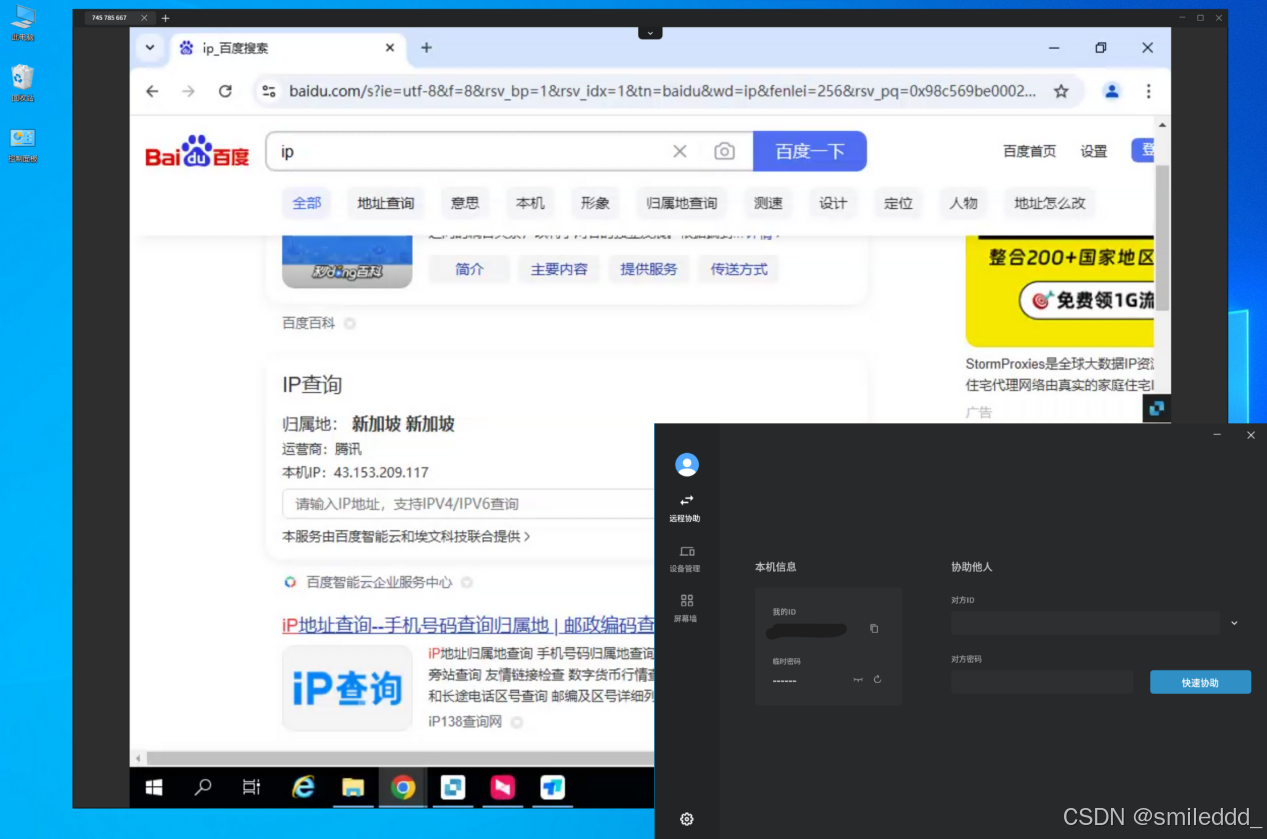Click the IP address query input field

(468, 504)
